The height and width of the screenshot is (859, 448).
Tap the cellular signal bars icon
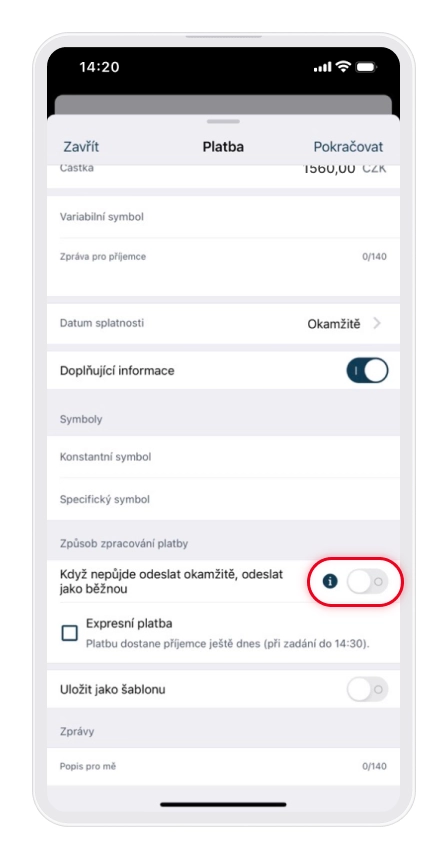[x=323, y=67]
